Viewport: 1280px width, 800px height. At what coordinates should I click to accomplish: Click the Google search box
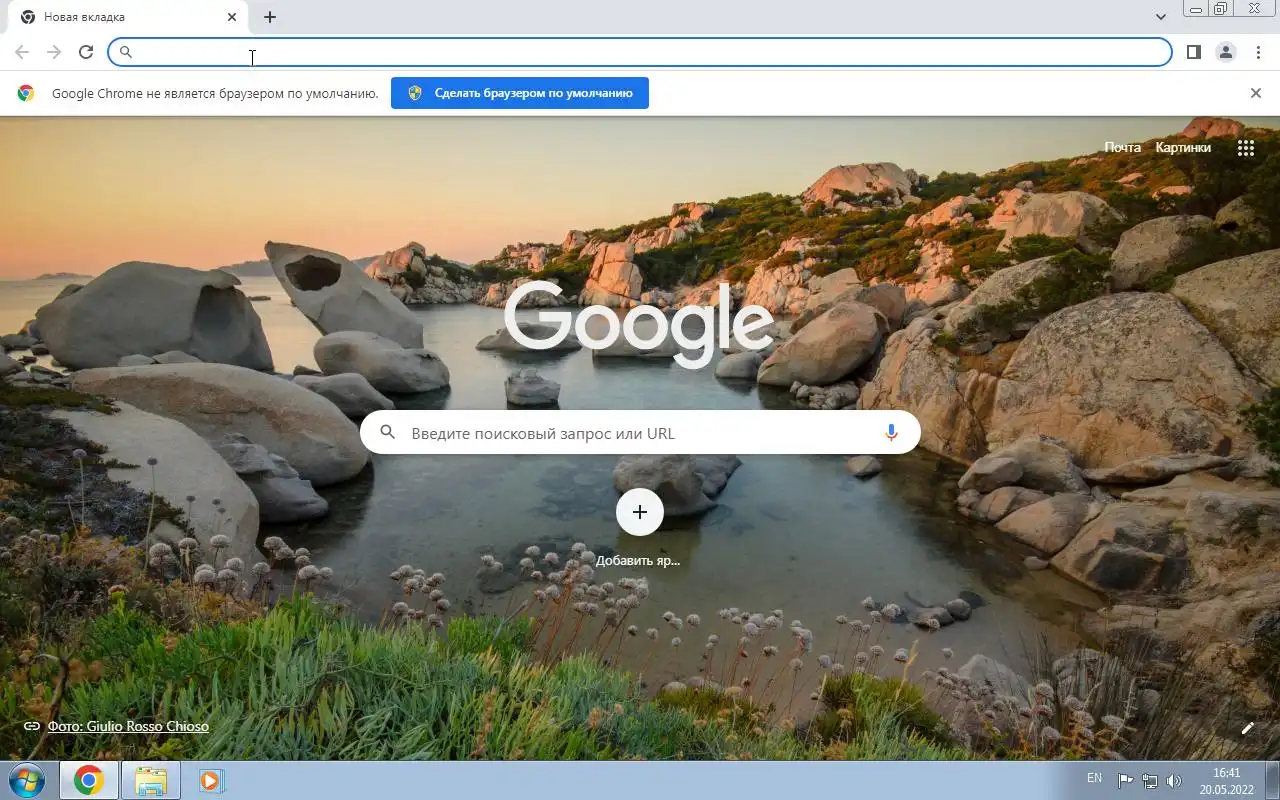pyautogui.click(x=640, y=433)
